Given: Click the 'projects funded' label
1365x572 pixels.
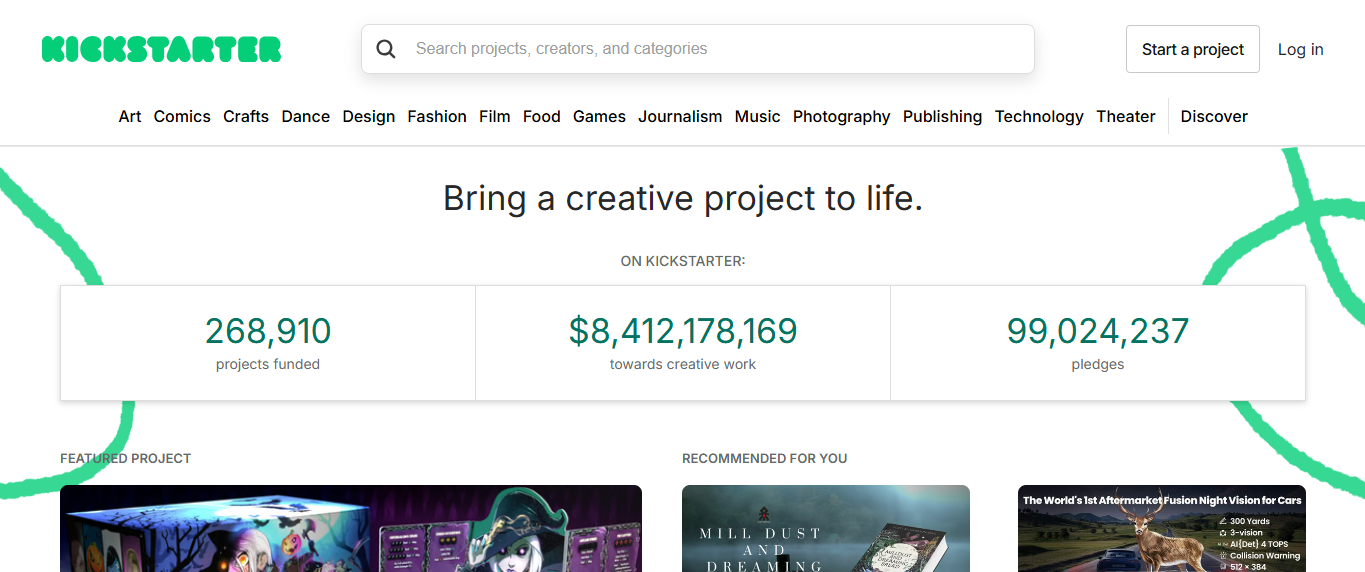Looking at the screenshot, I should [268, 365].
